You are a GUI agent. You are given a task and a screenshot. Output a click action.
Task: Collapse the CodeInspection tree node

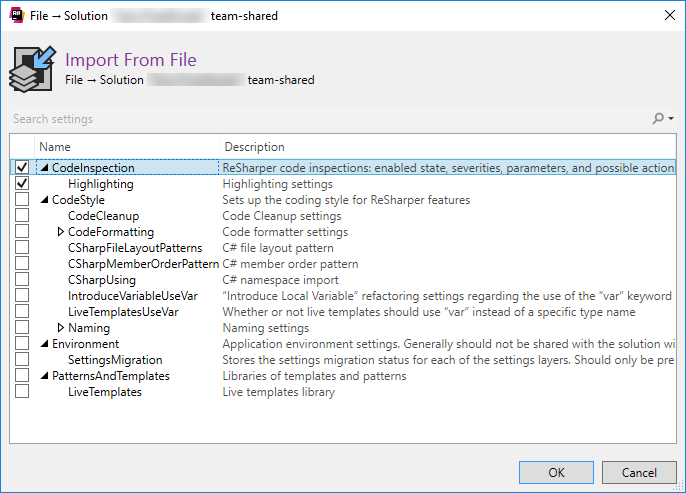coord(44,168)
